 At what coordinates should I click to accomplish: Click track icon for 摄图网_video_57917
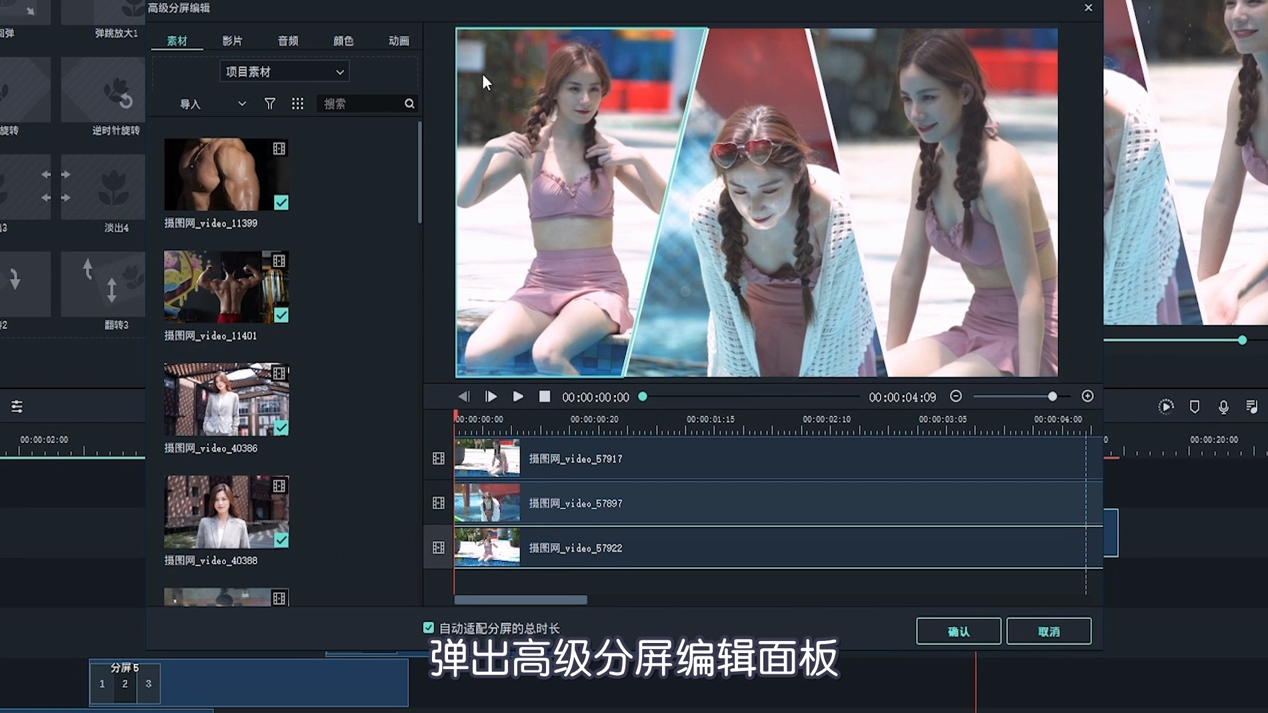click(438, 459)
